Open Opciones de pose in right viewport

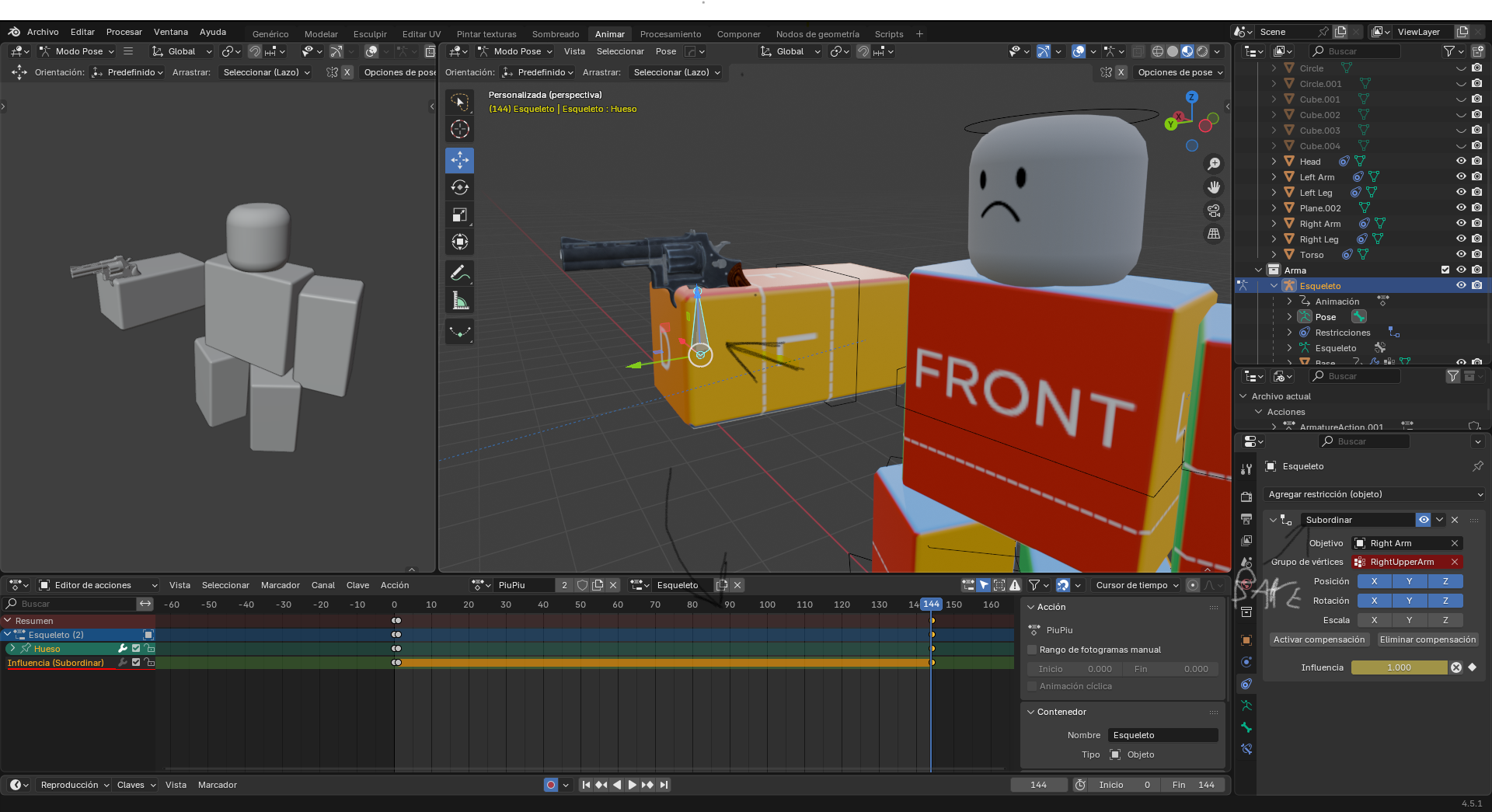[1180, 72]
